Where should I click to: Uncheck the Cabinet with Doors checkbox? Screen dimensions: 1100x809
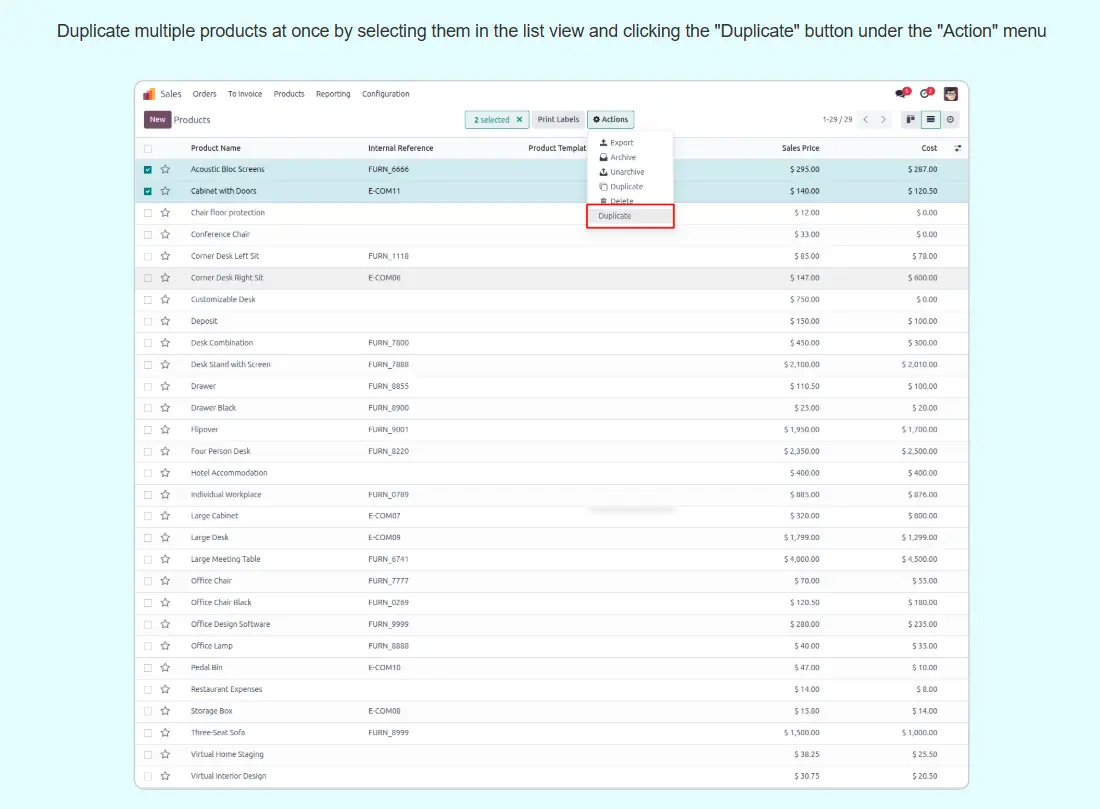148,191
